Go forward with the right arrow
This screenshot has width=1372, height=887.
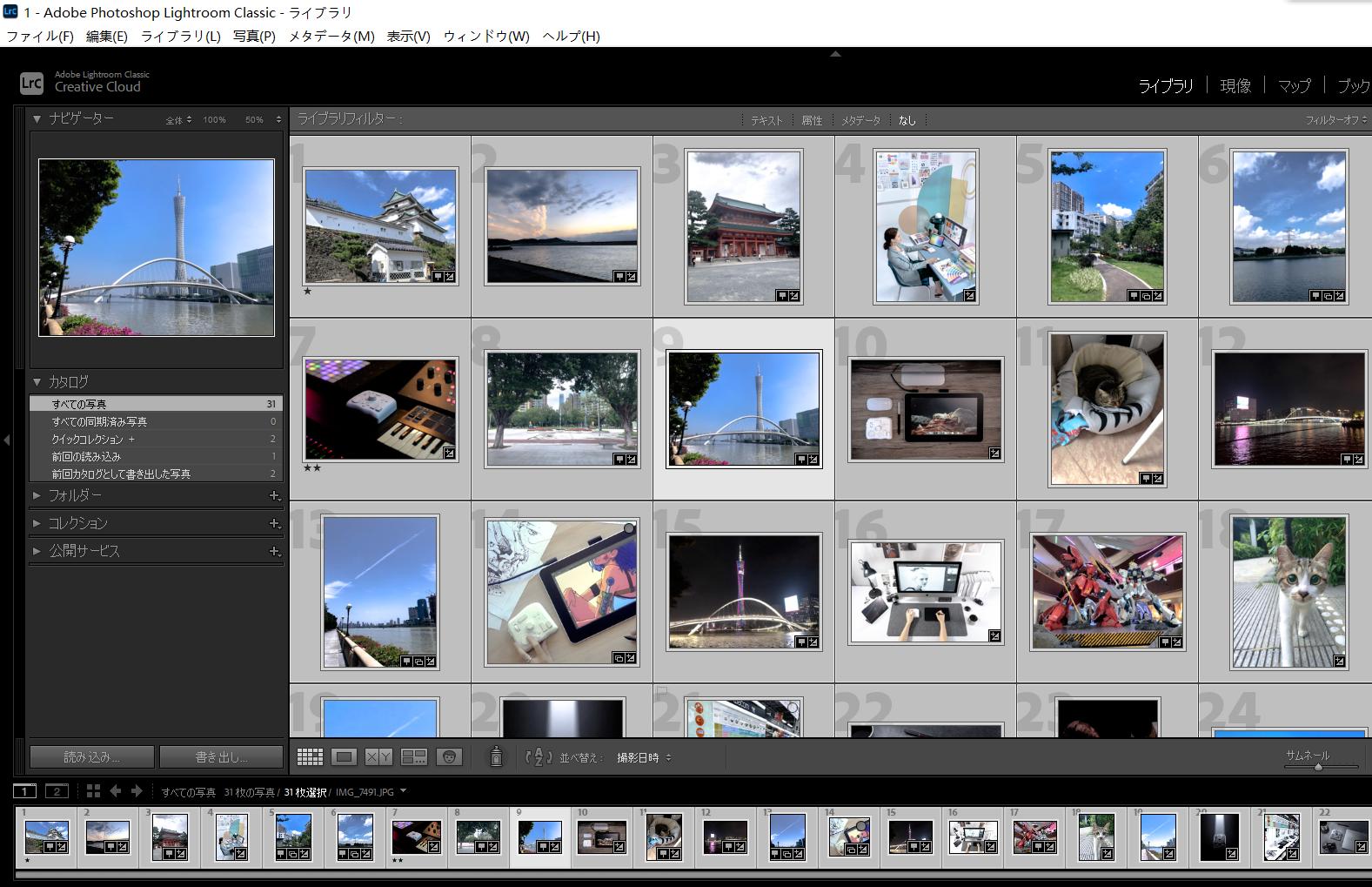(137, 790)
